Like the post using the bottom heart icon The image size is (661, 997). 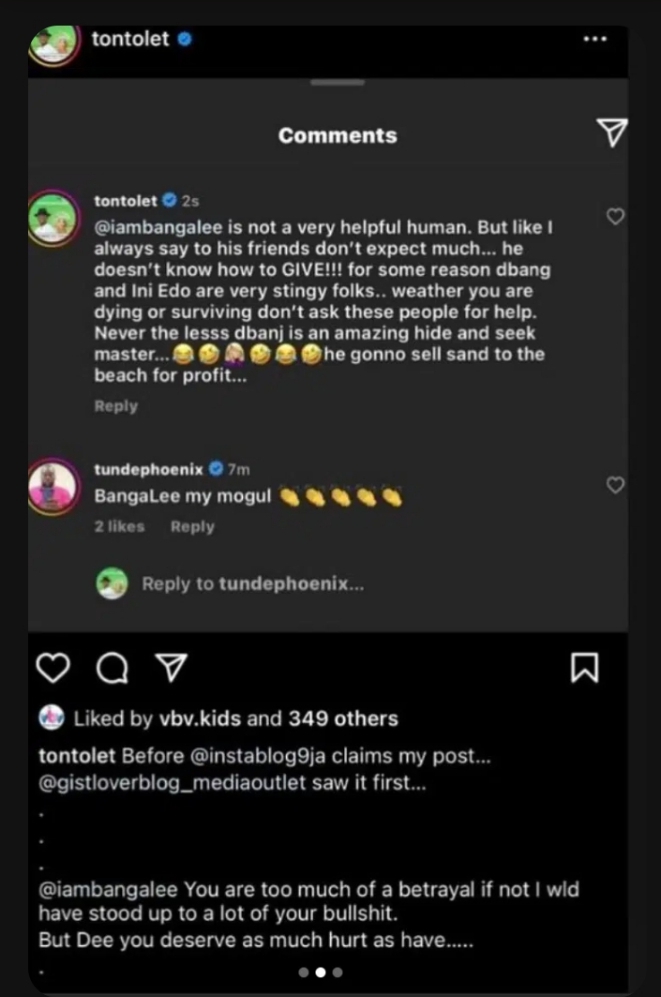52,668
